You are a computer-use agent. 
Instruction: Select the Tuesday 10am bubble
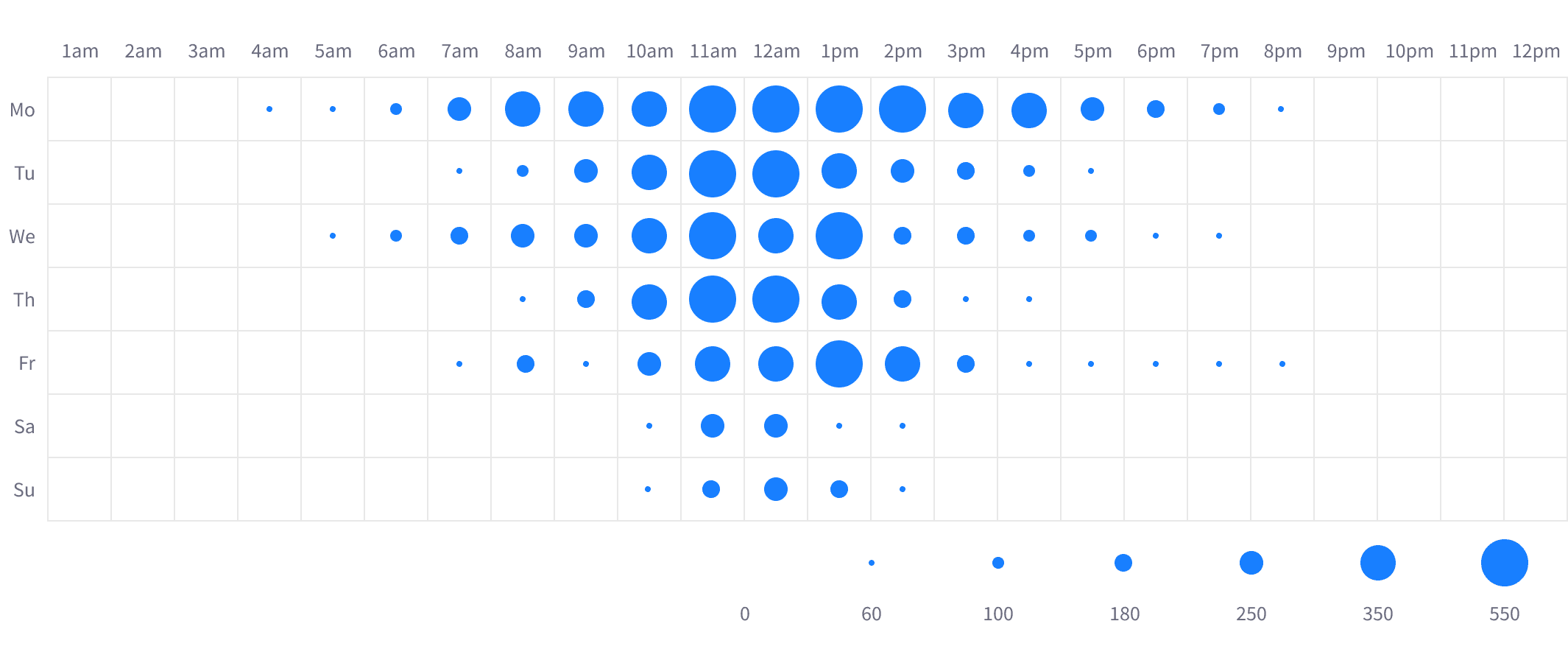[x=649, y=172]
